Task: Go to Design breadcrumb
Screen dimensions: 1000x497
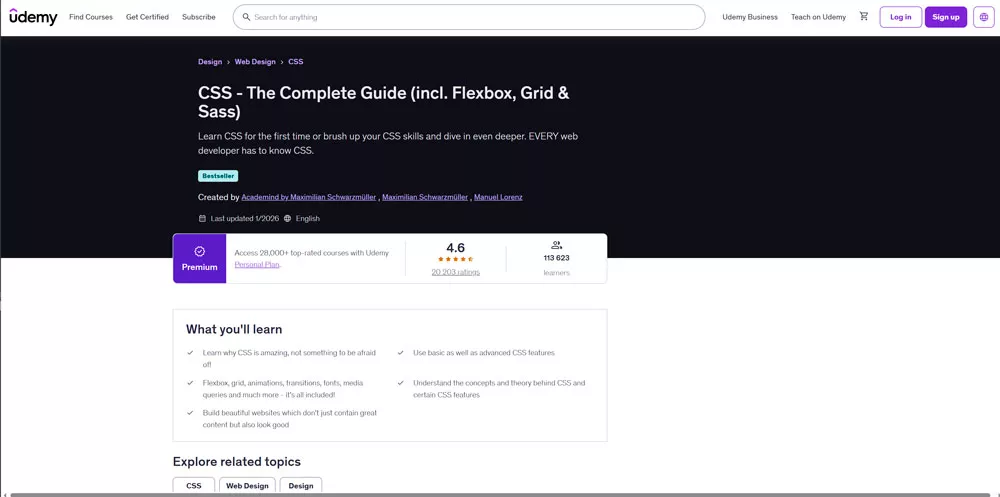Action: (x=210, y=62)
